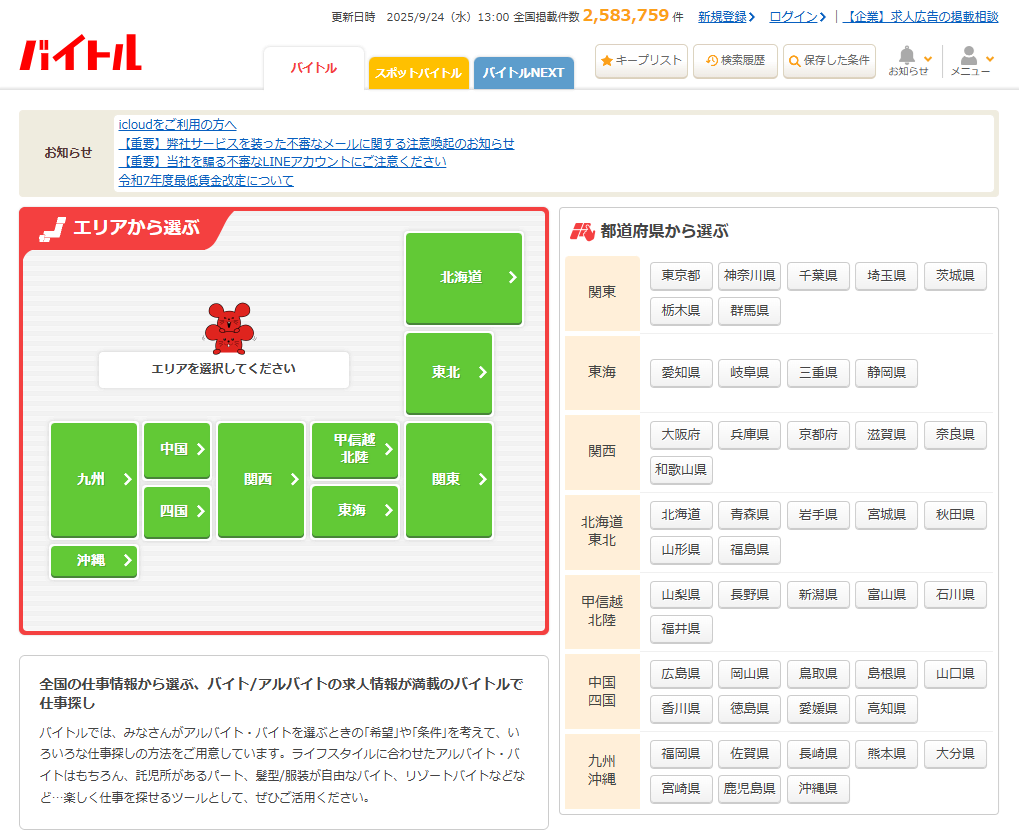Click the 都道府県から選ぶ map icon
Viewport: 1019px width, 837px height.
(x=582, y=232)
